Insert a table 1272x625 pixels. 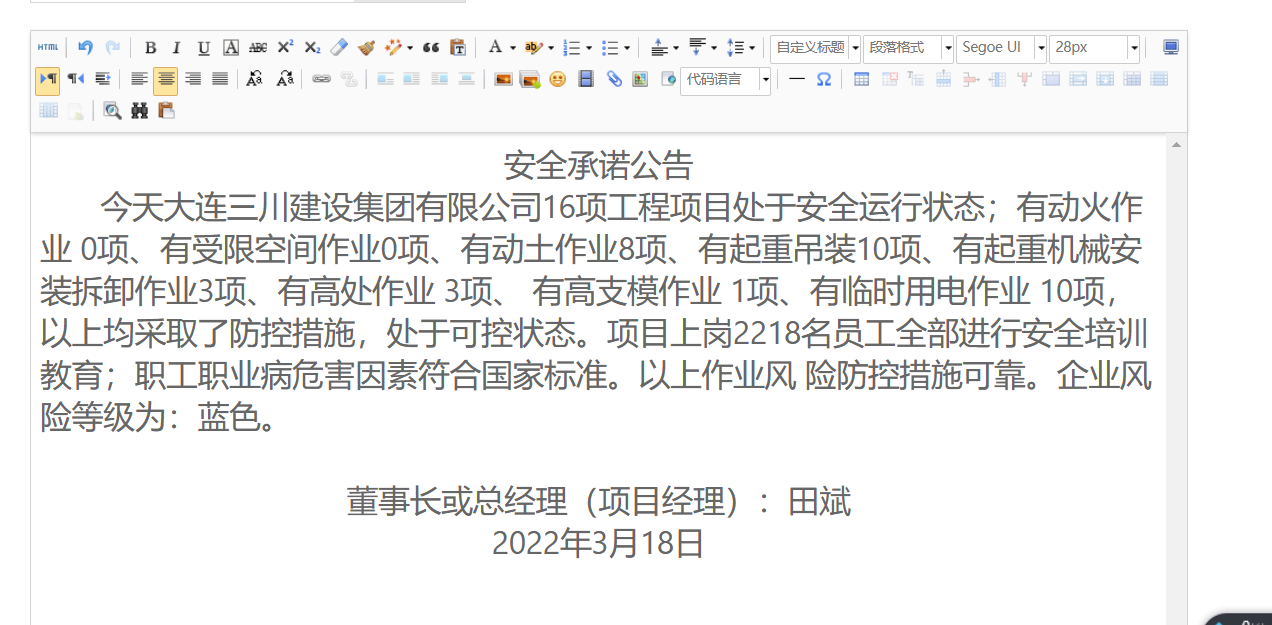point(861,78)
